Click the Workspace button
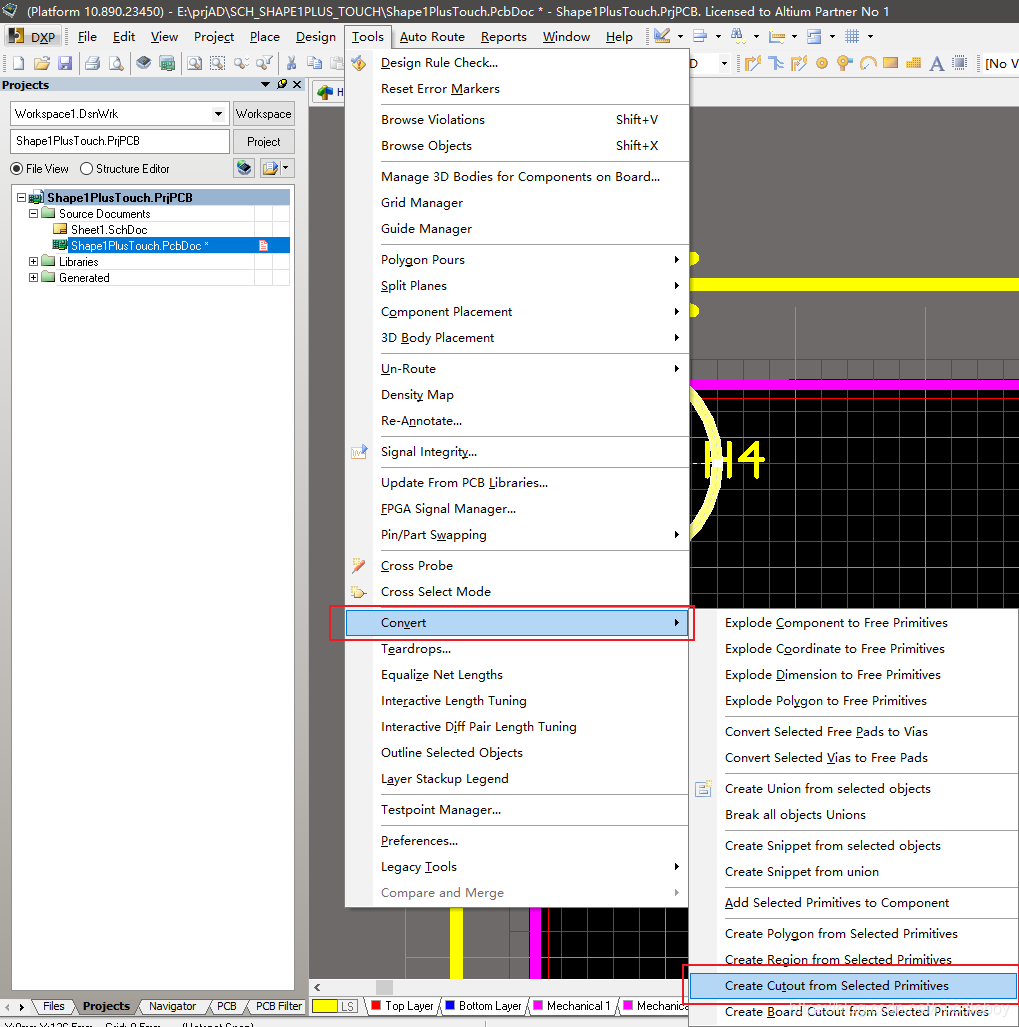Screen dimensions: 1019x1027 click(263, 114)
